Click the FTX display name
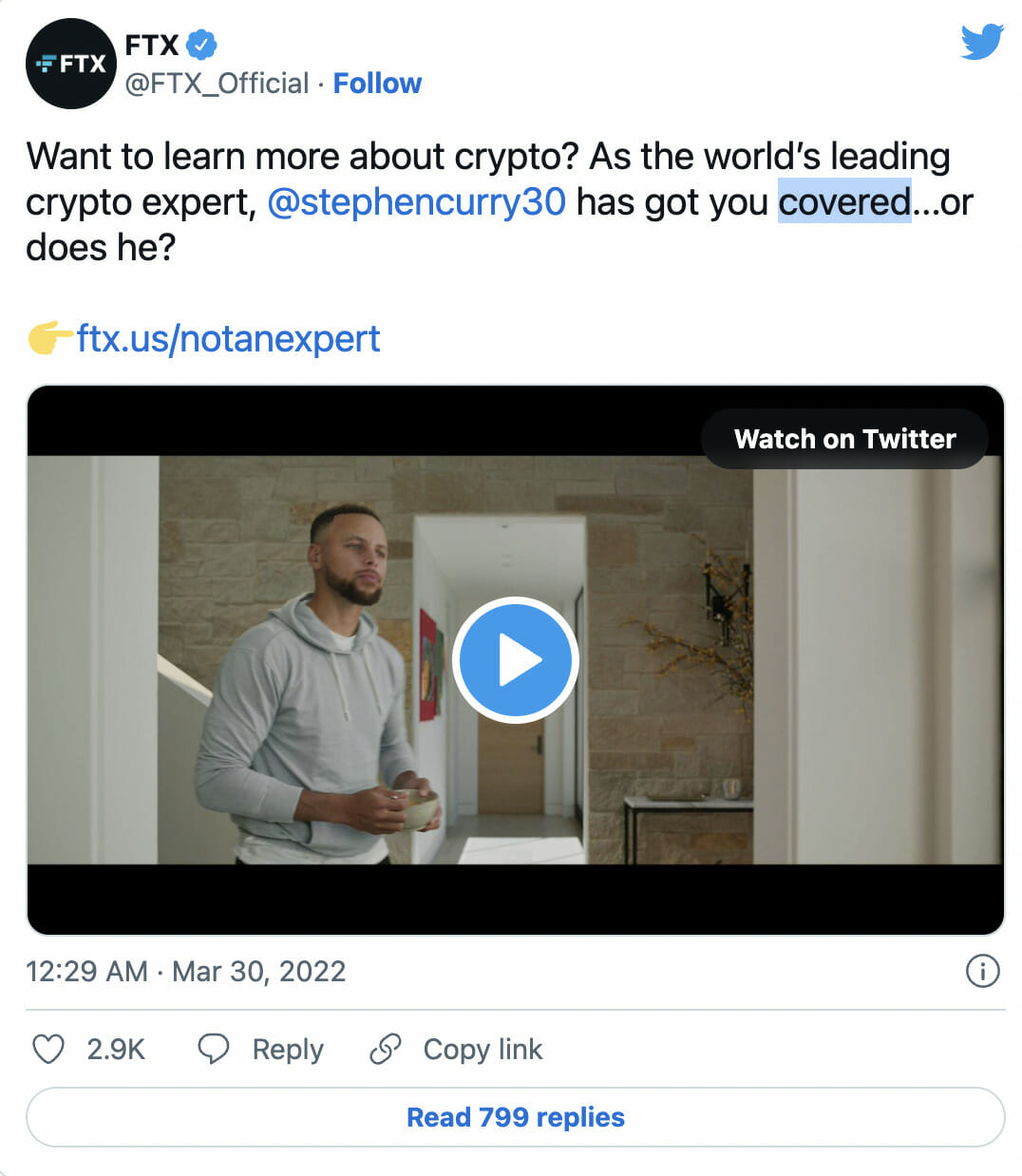 [x=152, y=45]
